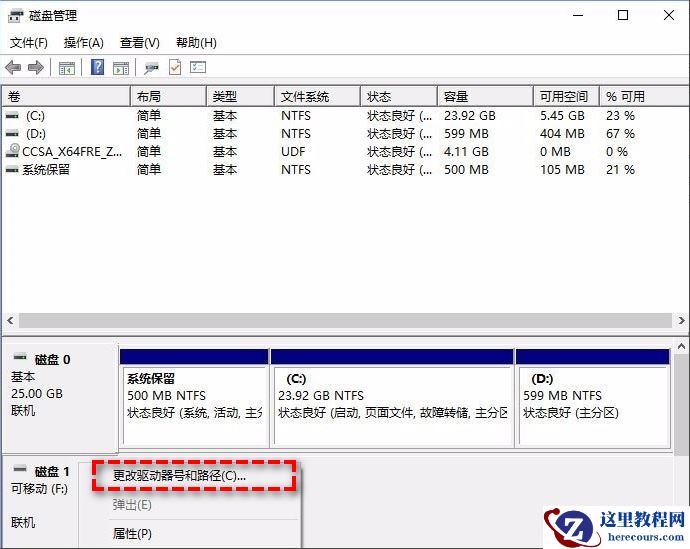Click the show/hide action pane icon

click(x=121, y=68)
